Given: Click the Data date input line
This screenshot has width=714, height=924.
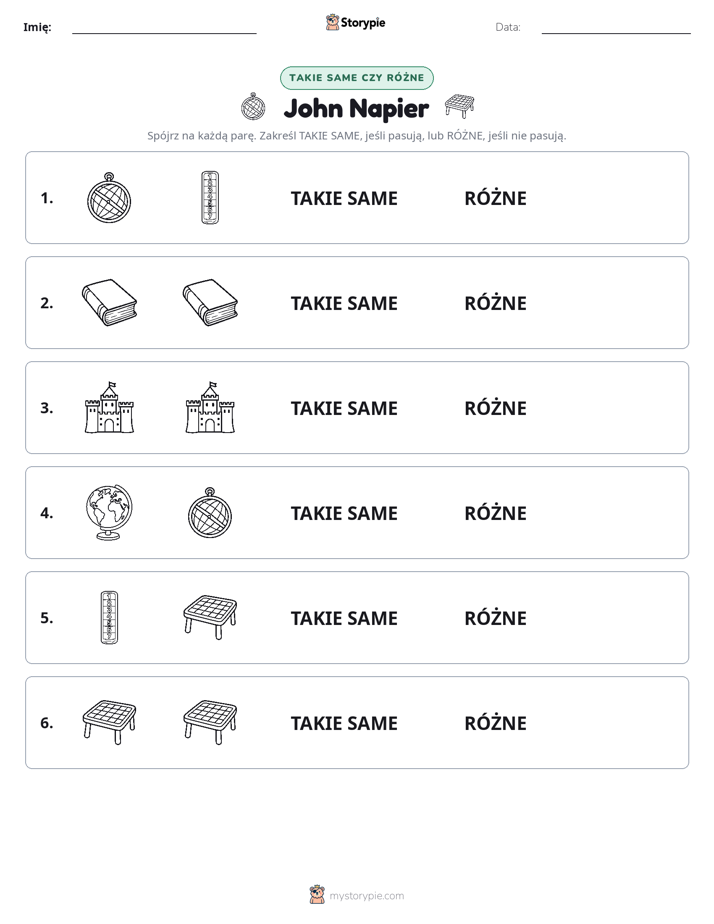Looking at the screenshot, I should pos(616,28).
